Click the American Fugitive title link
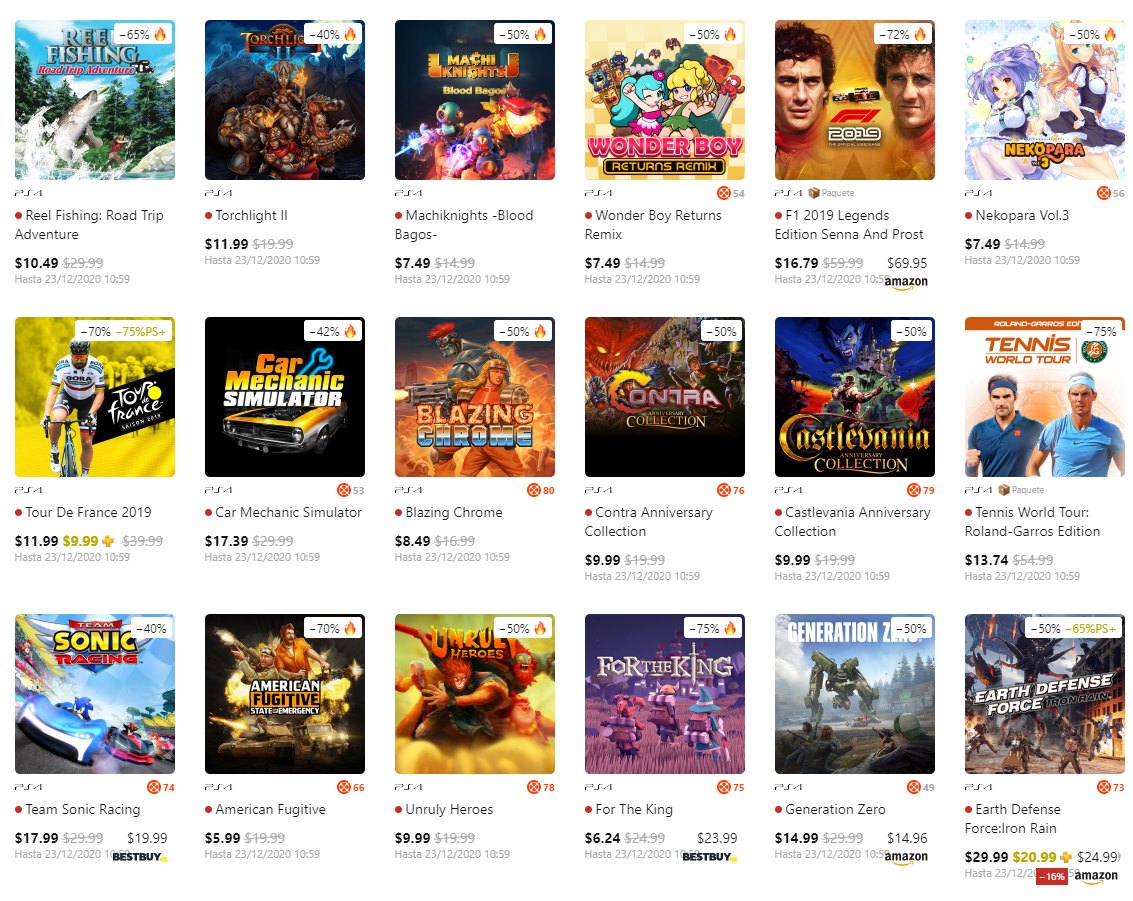 pyautogui.click(x=270, y=809)
